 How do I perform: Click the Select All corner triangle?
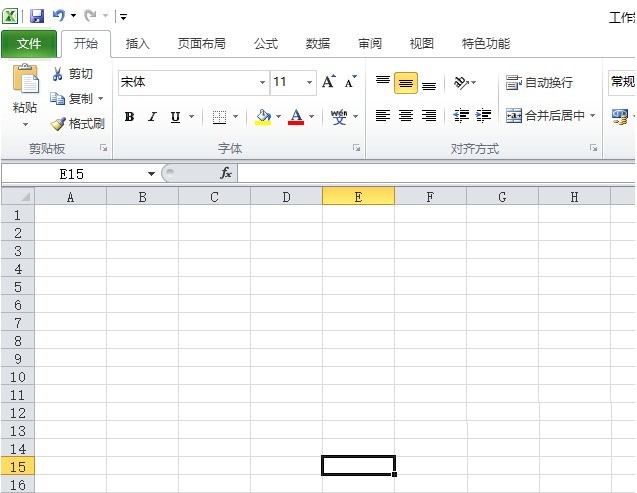coord(18,197)
